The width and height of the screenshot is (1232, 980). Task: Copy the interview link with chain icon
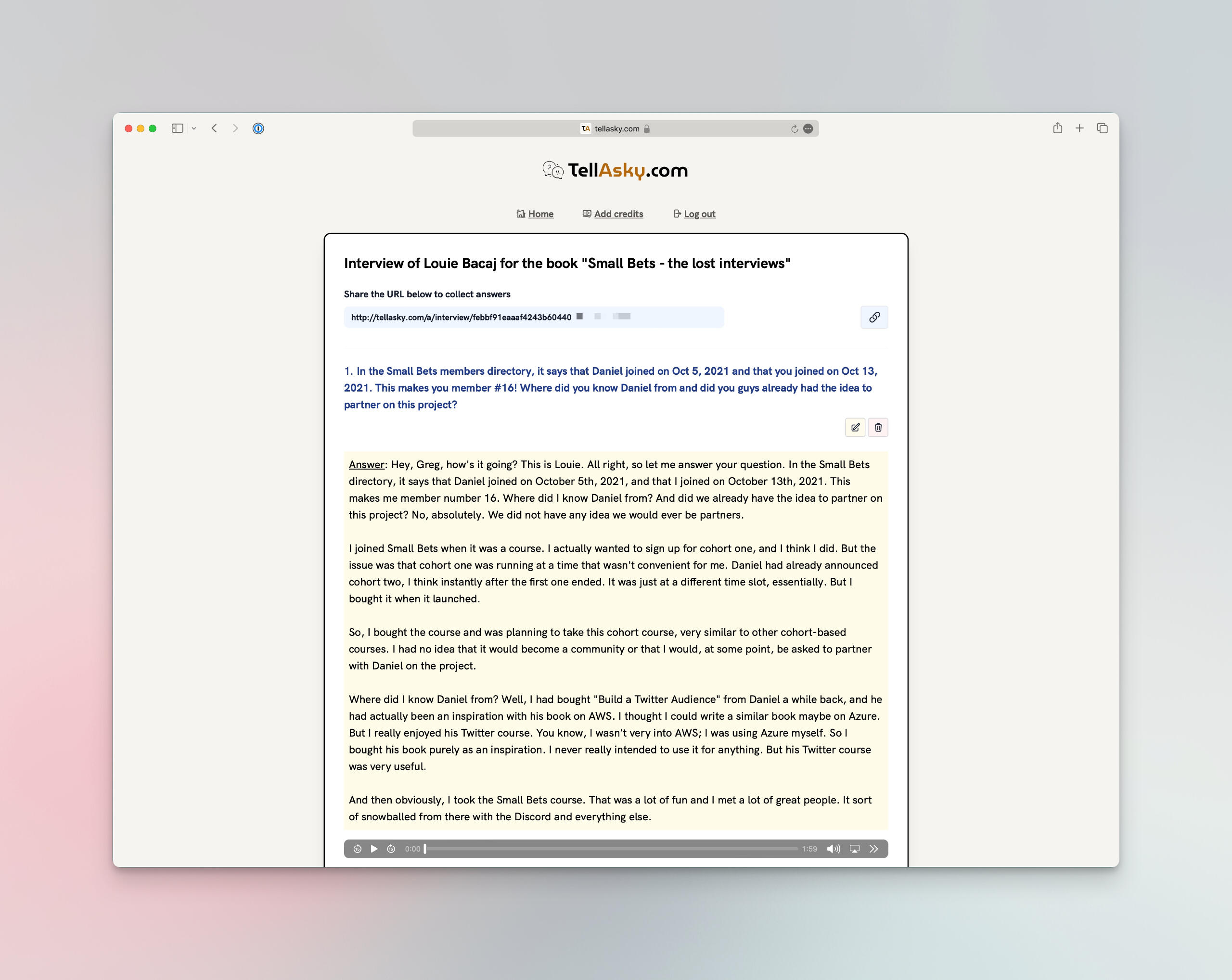tap(874, 317)
